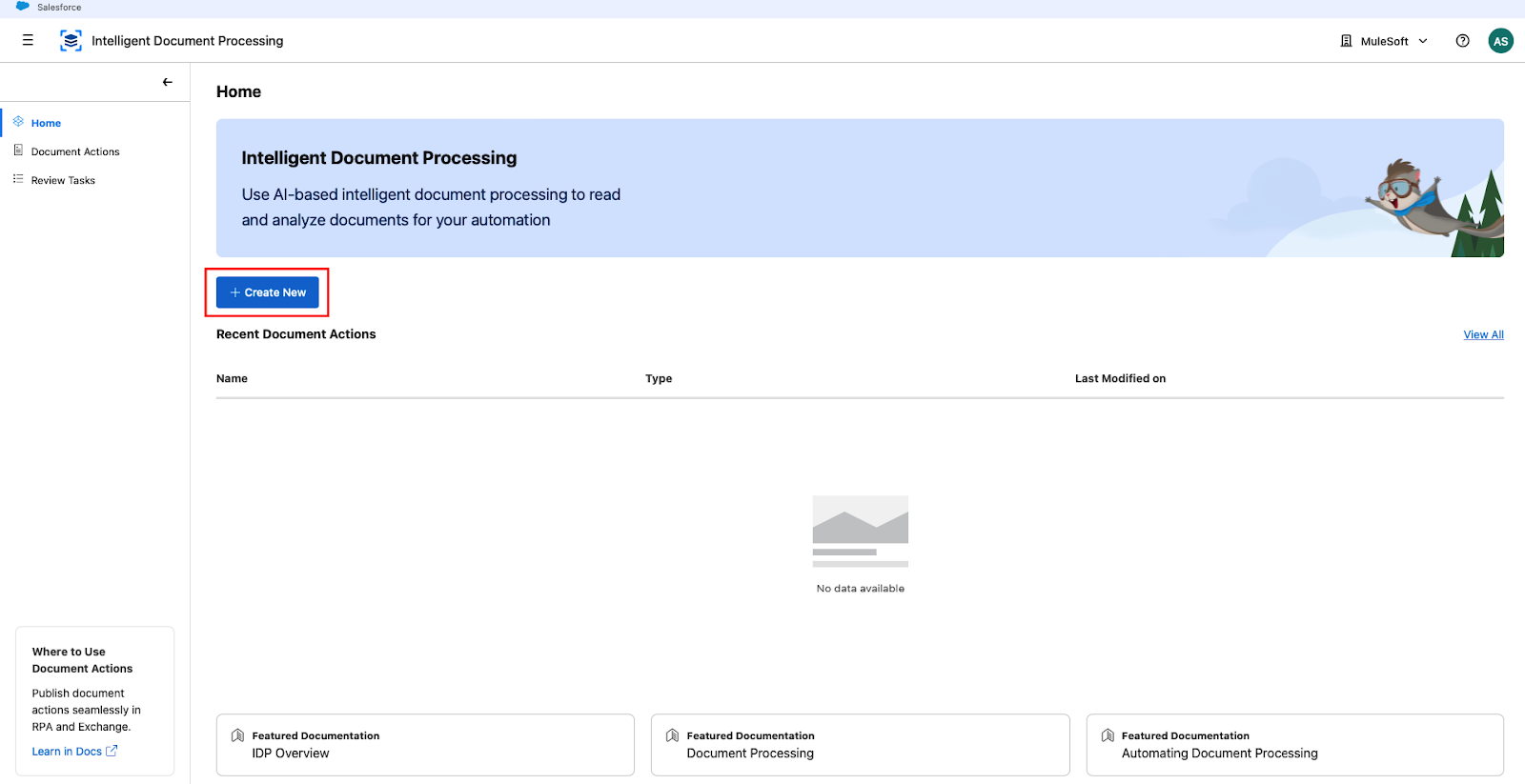Collapse sidebar with the back arrow
The image size is (1525, 784).
pos(167,82)
